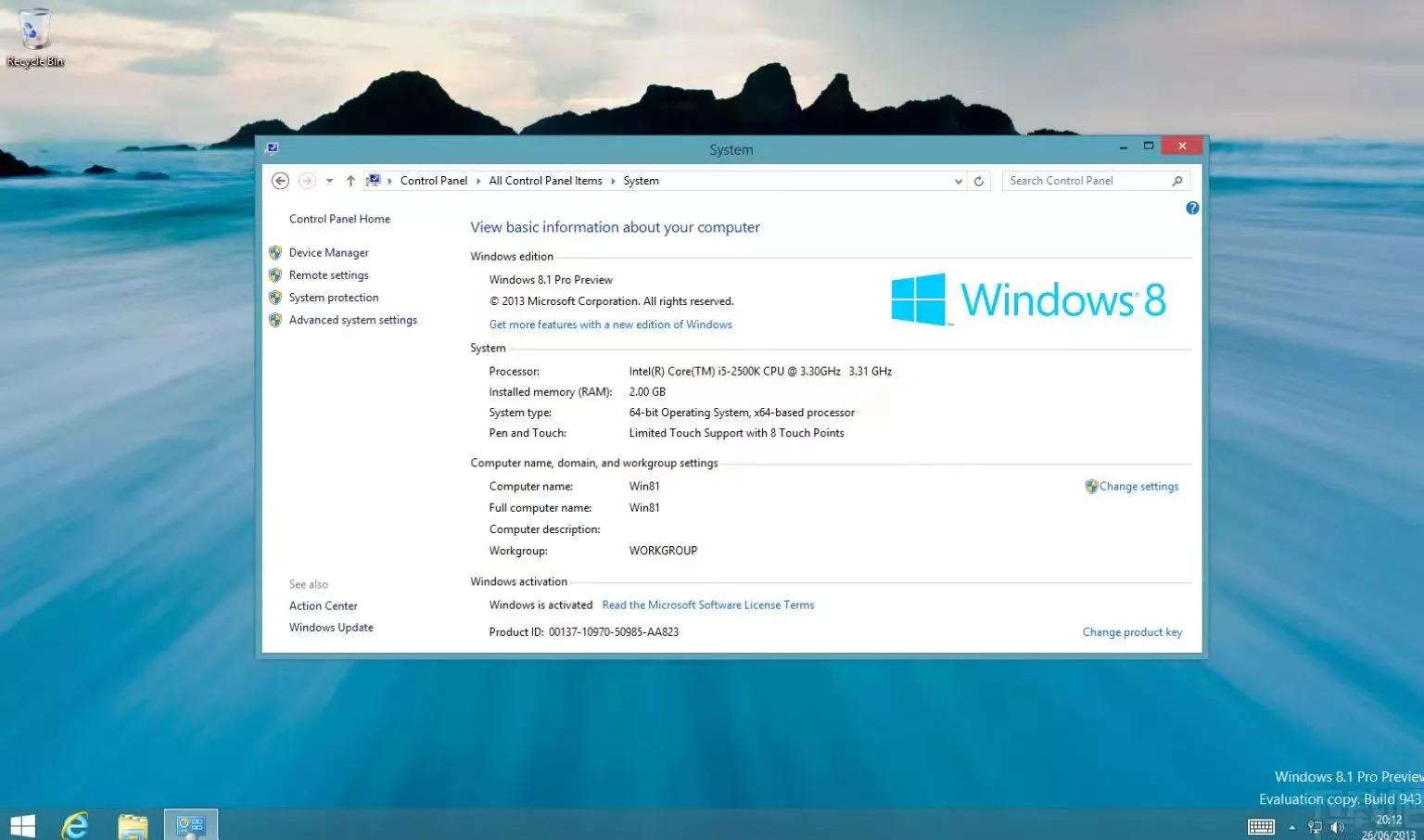This screenshot has width=1424, height=840.
Task: Open System protection link
Action: click(334, 298)
